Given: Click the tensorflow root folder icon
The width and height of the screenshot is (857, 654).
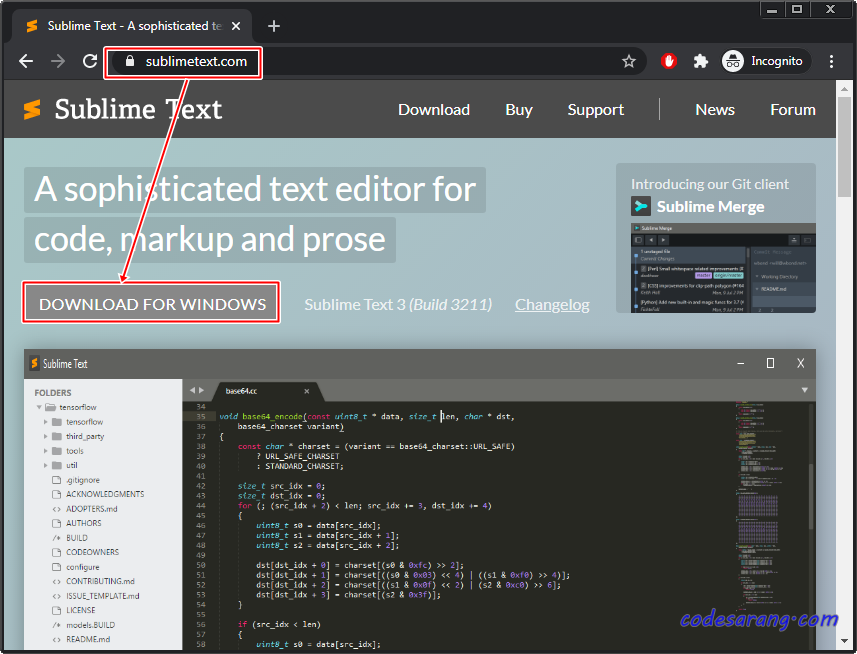Looking at the screenshot, I should click(x=50, y=407).
